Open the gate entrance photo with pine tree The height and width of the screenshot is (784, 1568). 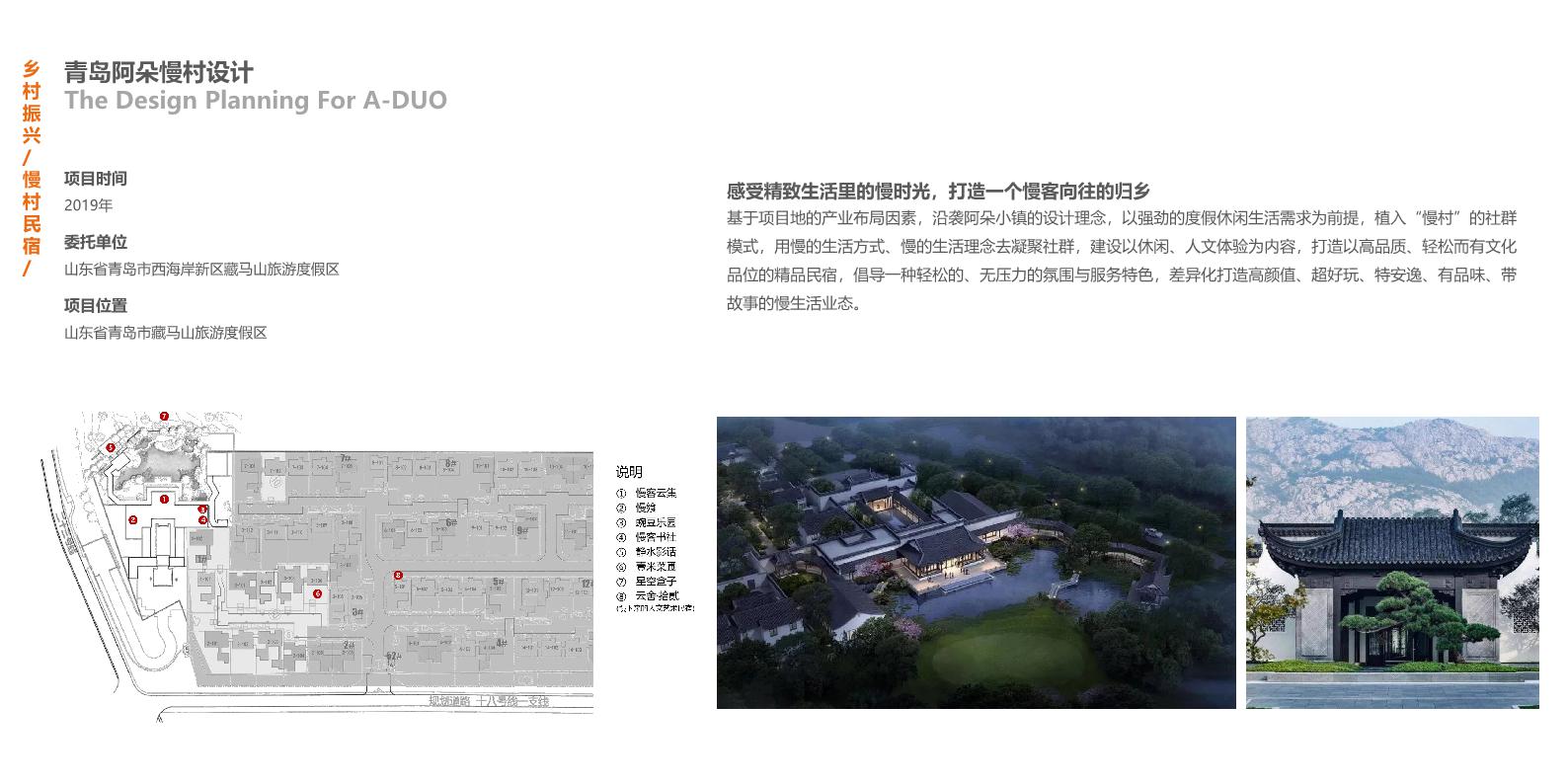coord(1391,562)
